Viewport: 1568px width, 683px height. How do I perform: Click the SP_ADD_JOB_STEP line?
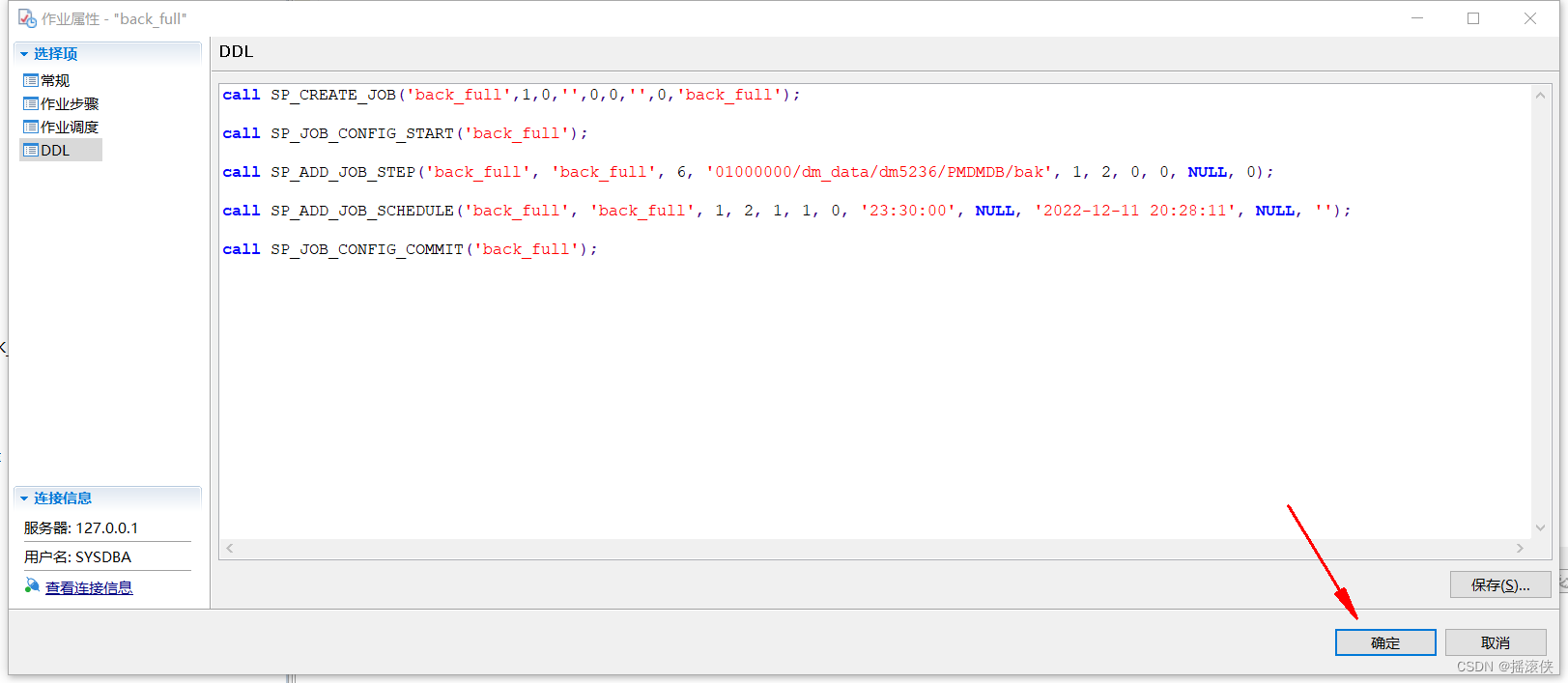748,172
